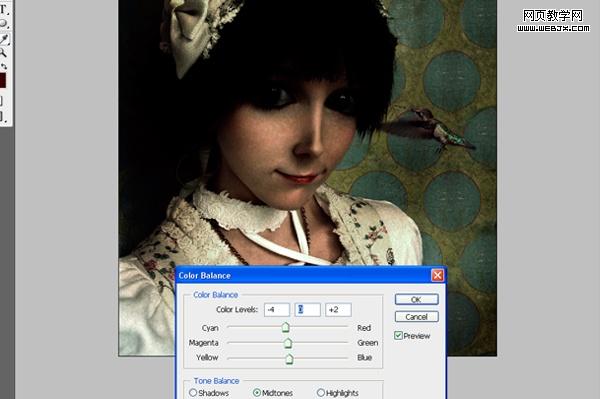
Task: Click the "Red" slider label
Action: (364, 328)
